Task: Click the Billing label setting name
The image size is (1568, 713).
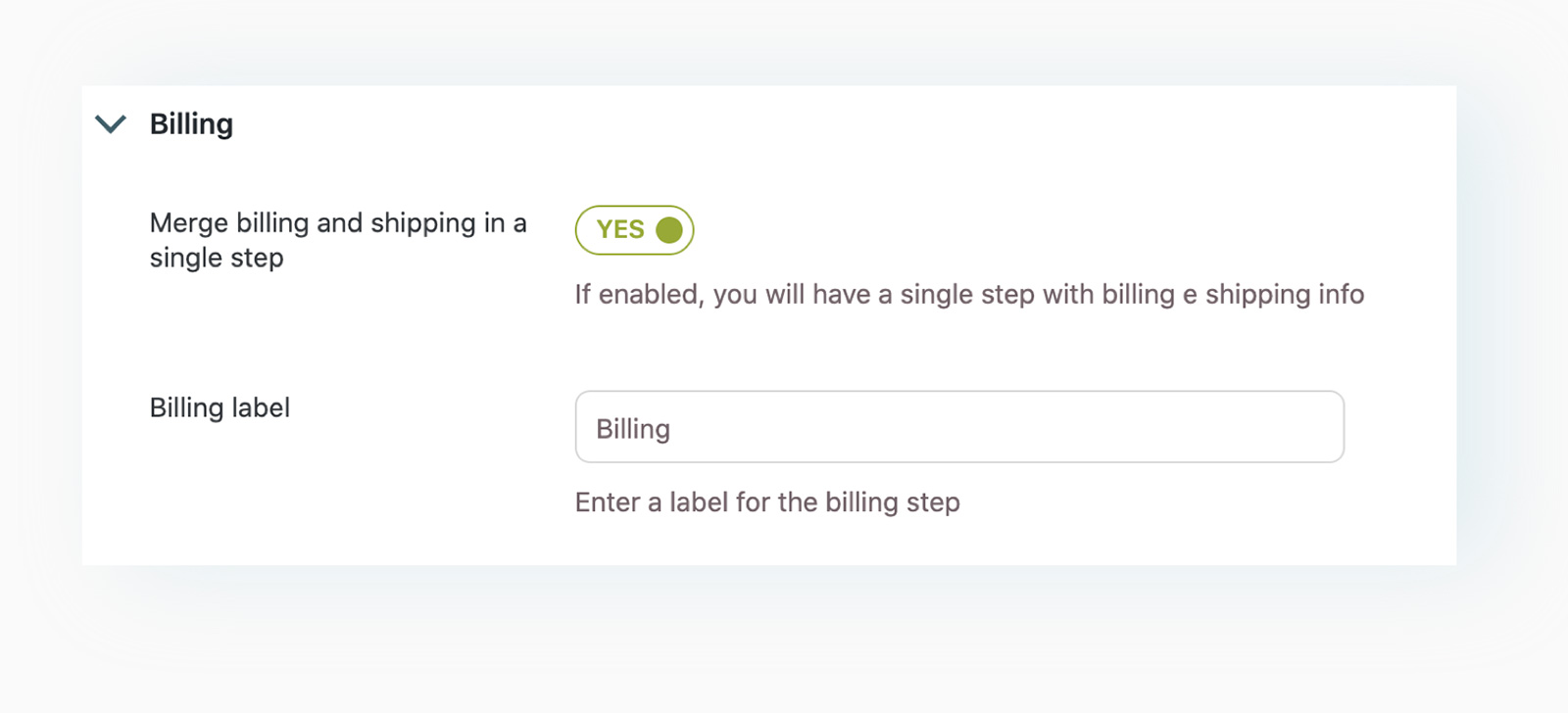Action: tap(220, 407)
